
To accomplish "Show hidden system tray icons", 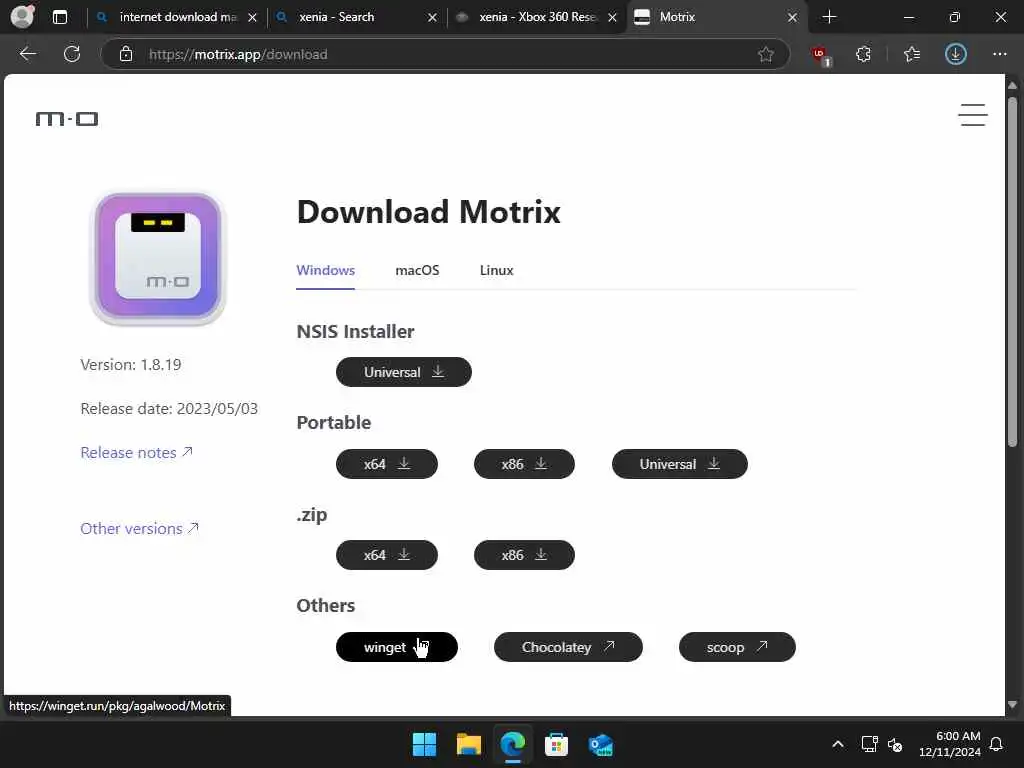I will [x=837, y=744].
